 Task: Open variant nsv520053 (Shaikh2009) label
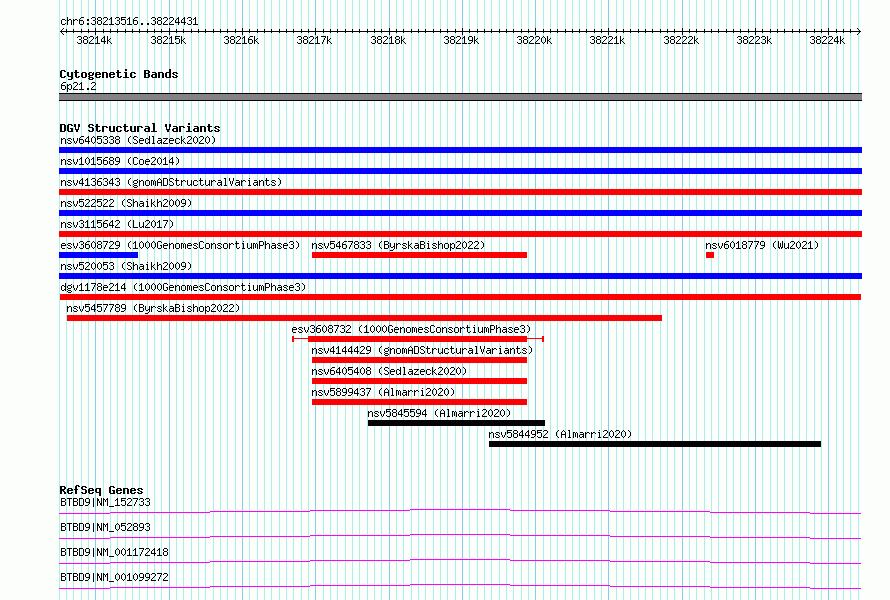126,266
